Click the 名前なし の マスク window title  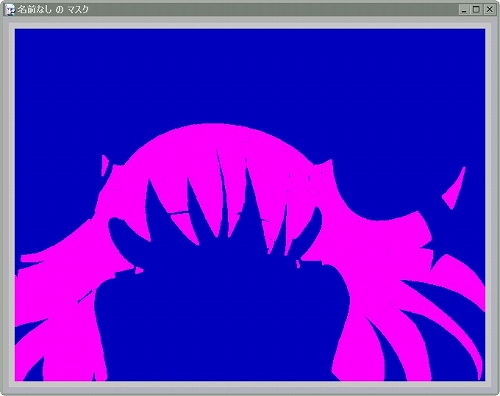[53, 10]
